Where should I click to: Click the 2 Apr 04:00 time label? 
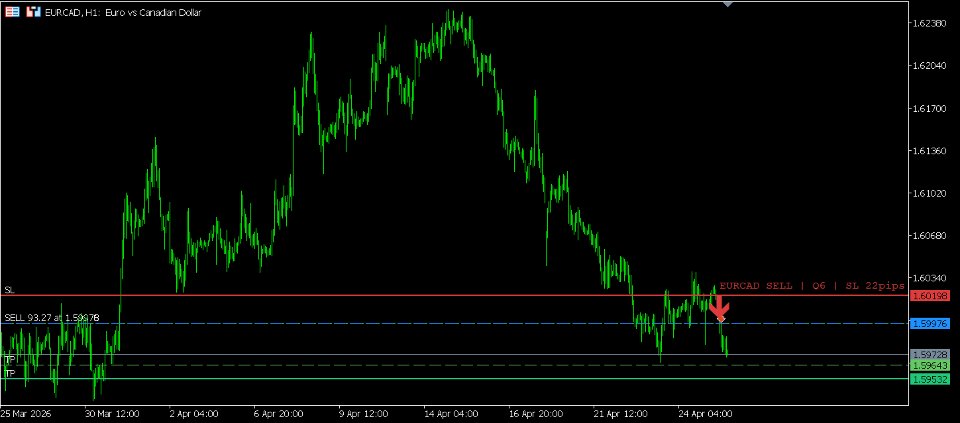(x=194, y=413)
